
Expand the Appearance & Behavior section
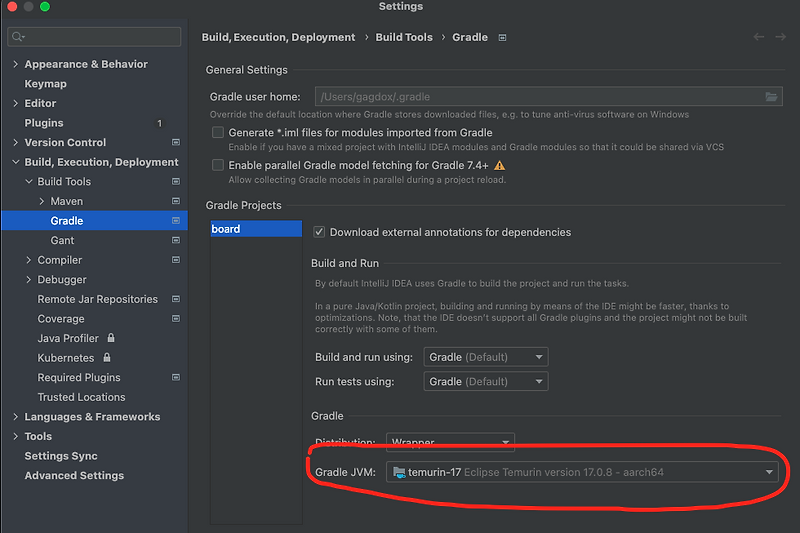15,64
